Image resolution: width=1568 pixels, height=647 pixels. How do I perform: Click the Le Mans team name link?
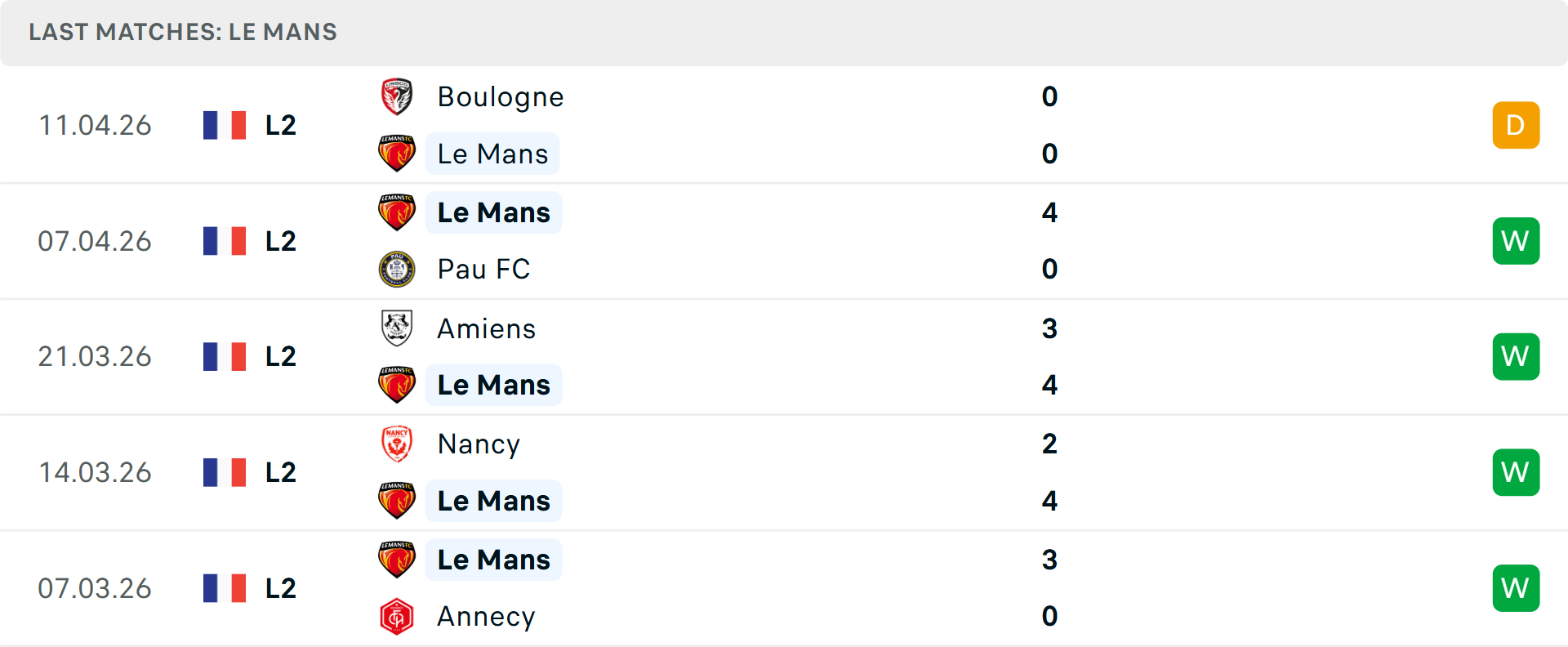(492, 153)
